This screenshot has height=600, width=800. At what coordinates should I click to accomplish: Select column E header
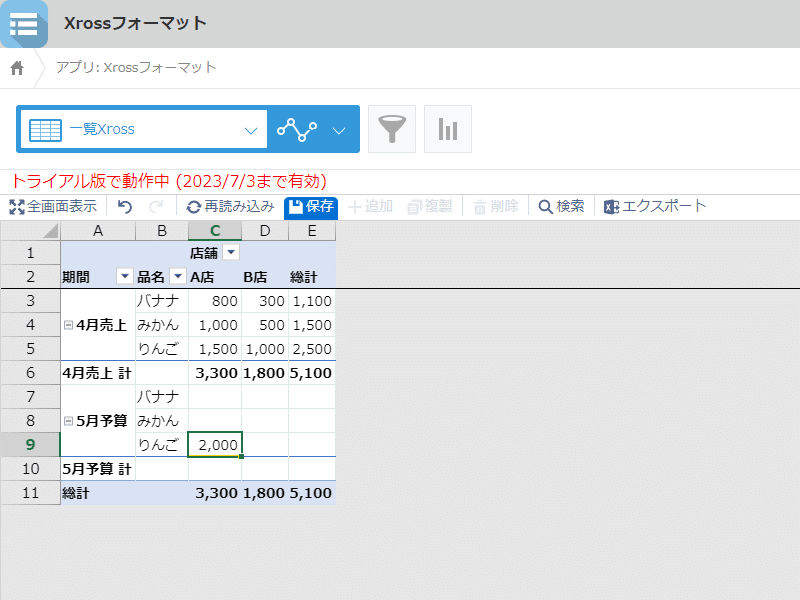[312, 231]
